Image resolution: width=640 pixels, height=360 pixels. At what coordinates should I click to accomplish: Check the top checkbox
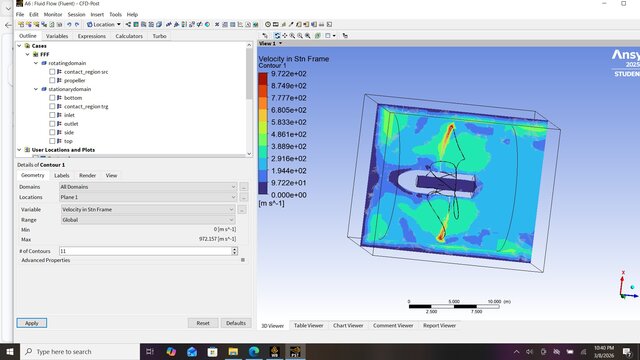[52, 141]
